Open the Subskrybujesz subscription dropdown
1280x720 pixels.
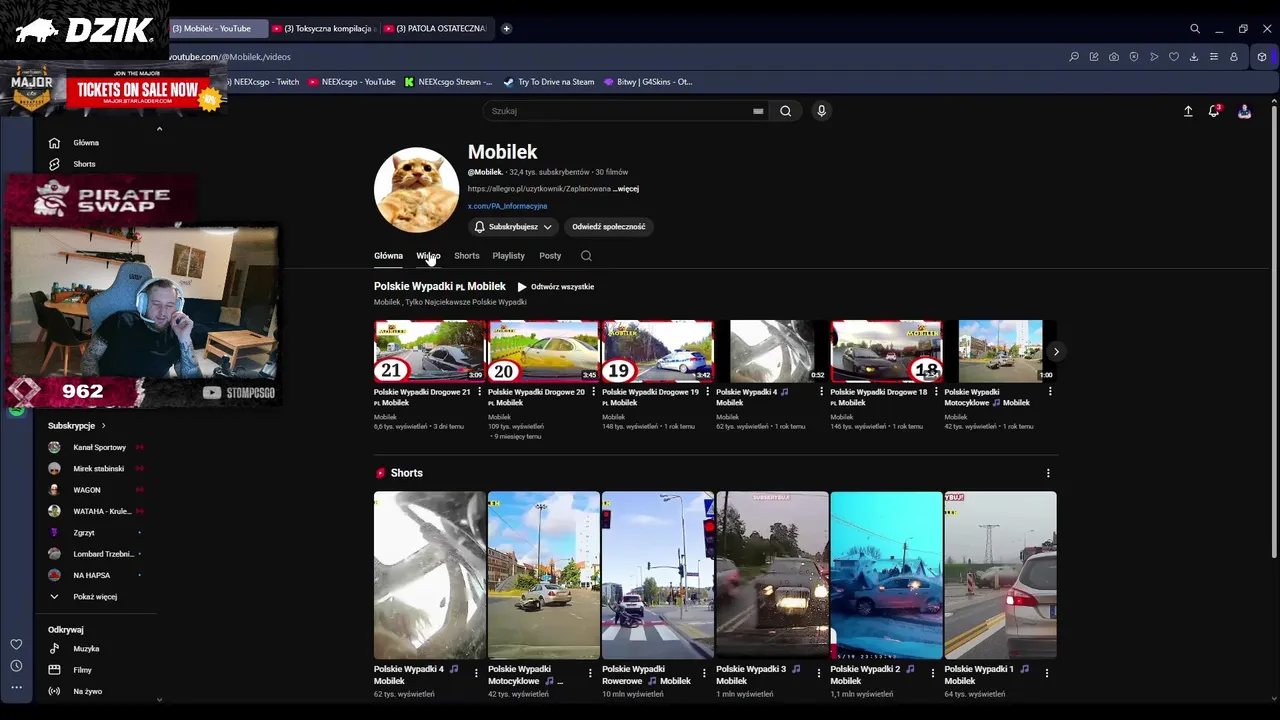pos(513,227)
